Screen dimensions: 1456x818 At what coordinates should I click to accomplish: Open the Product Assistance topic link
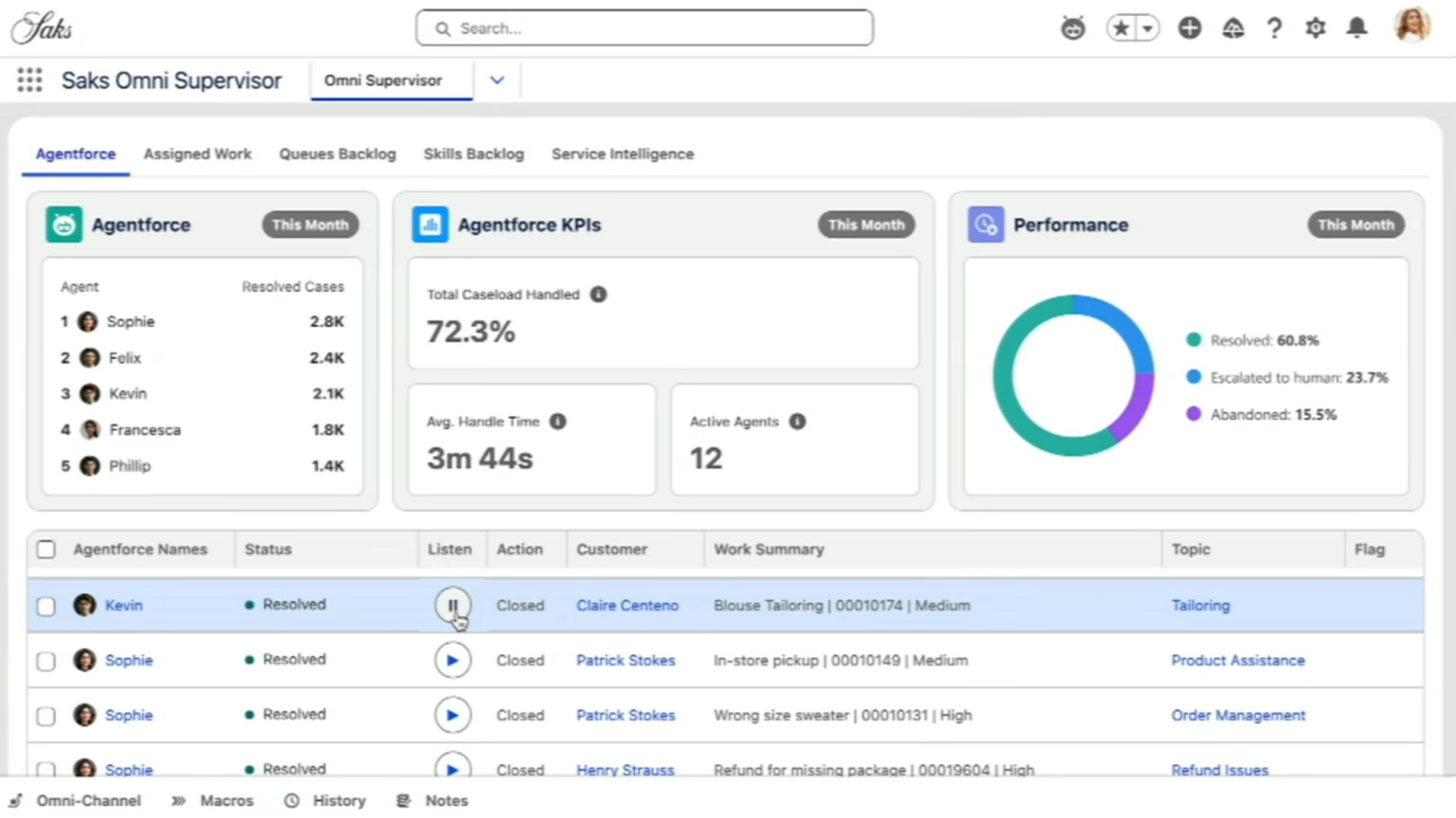(x=1238, y=660)
